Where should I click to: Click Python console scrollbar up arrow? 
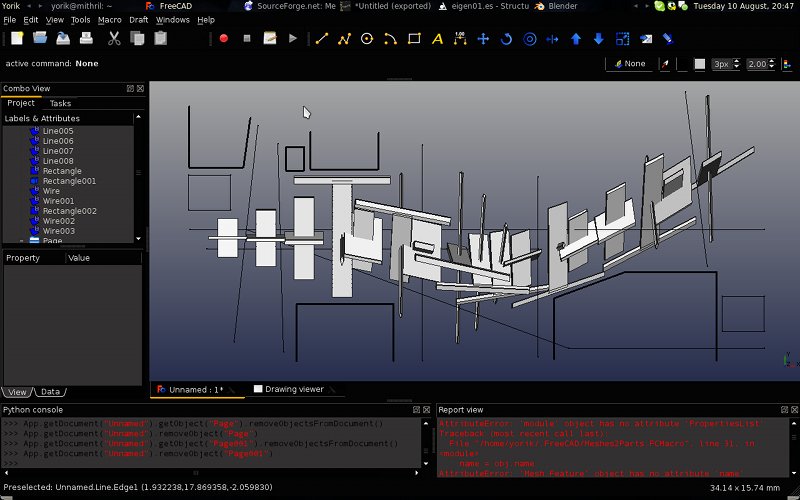coord(426,423)
